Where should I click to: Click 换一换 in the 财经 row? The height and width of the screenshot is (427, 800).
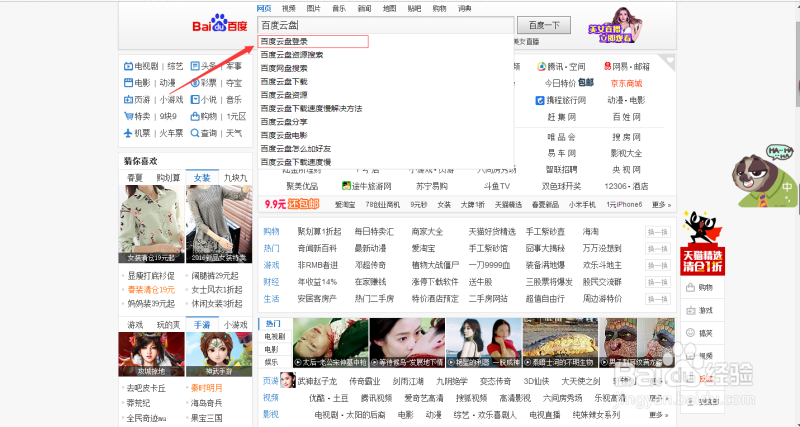(658, 282)
